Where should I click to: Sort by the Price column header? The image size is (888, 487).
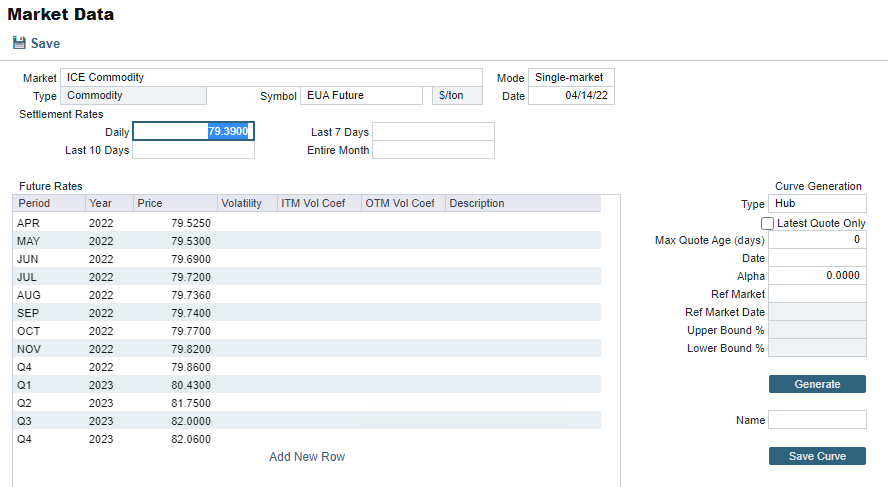click(x=174, y=203)
